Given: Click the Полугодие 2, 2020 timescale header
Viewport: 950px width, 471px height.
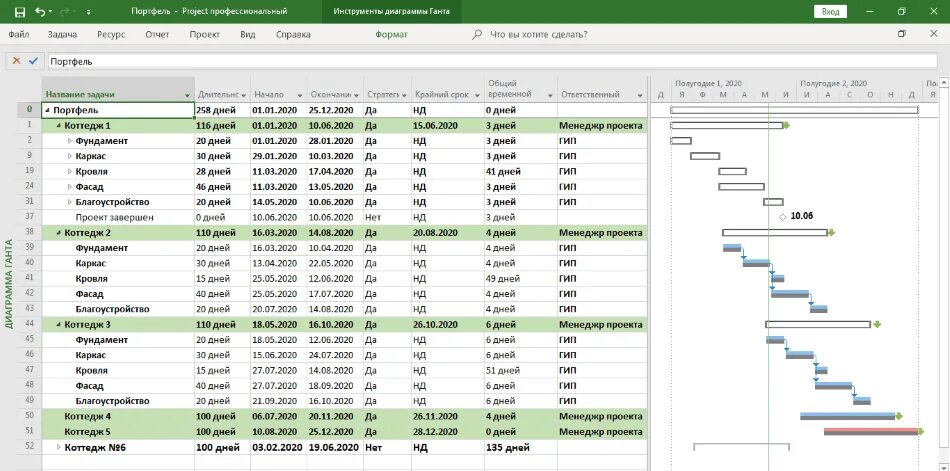Looking at the screenshot, I should pos(833,84).
